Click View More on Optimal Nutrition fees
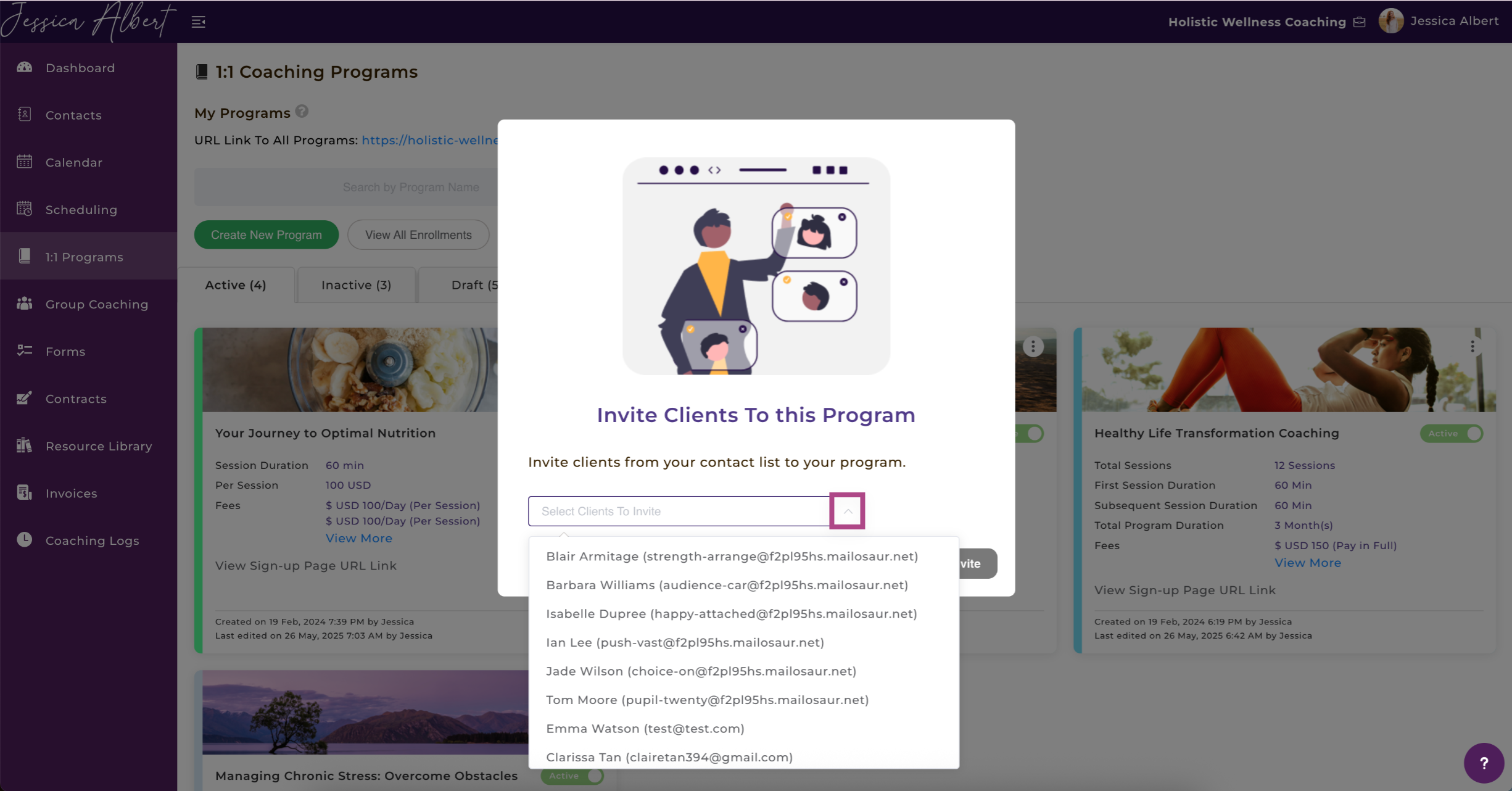The width and height of the screenshot is (1512, 791). (359, 538)
